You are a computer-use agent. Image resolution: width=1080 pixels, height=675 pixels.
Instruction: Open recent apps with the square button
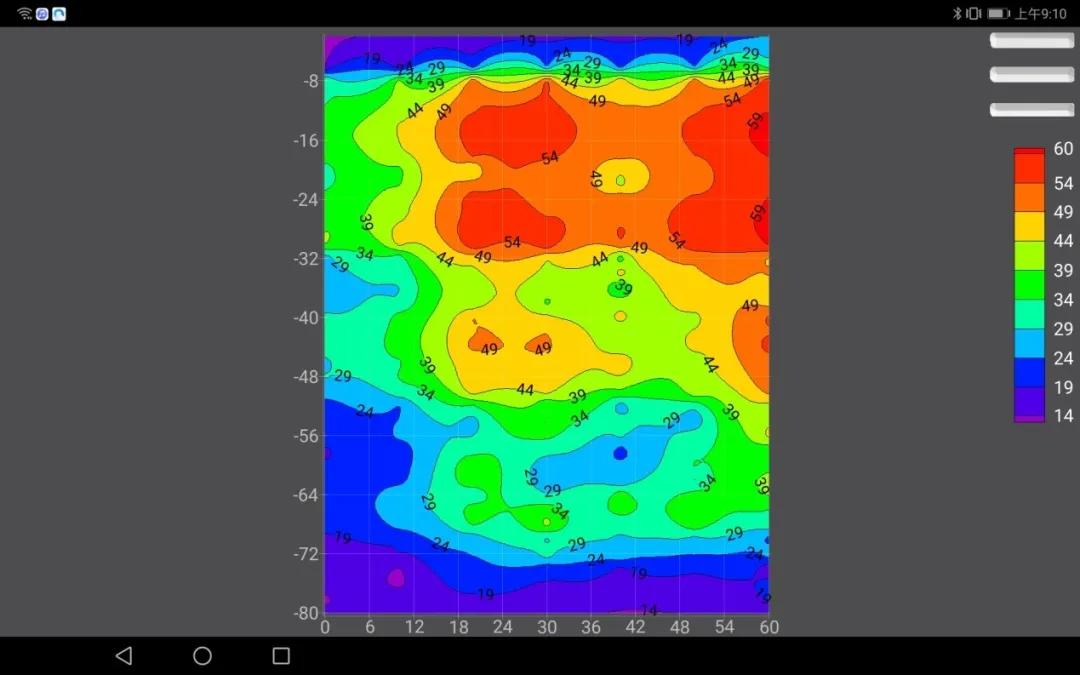[281, 656]
